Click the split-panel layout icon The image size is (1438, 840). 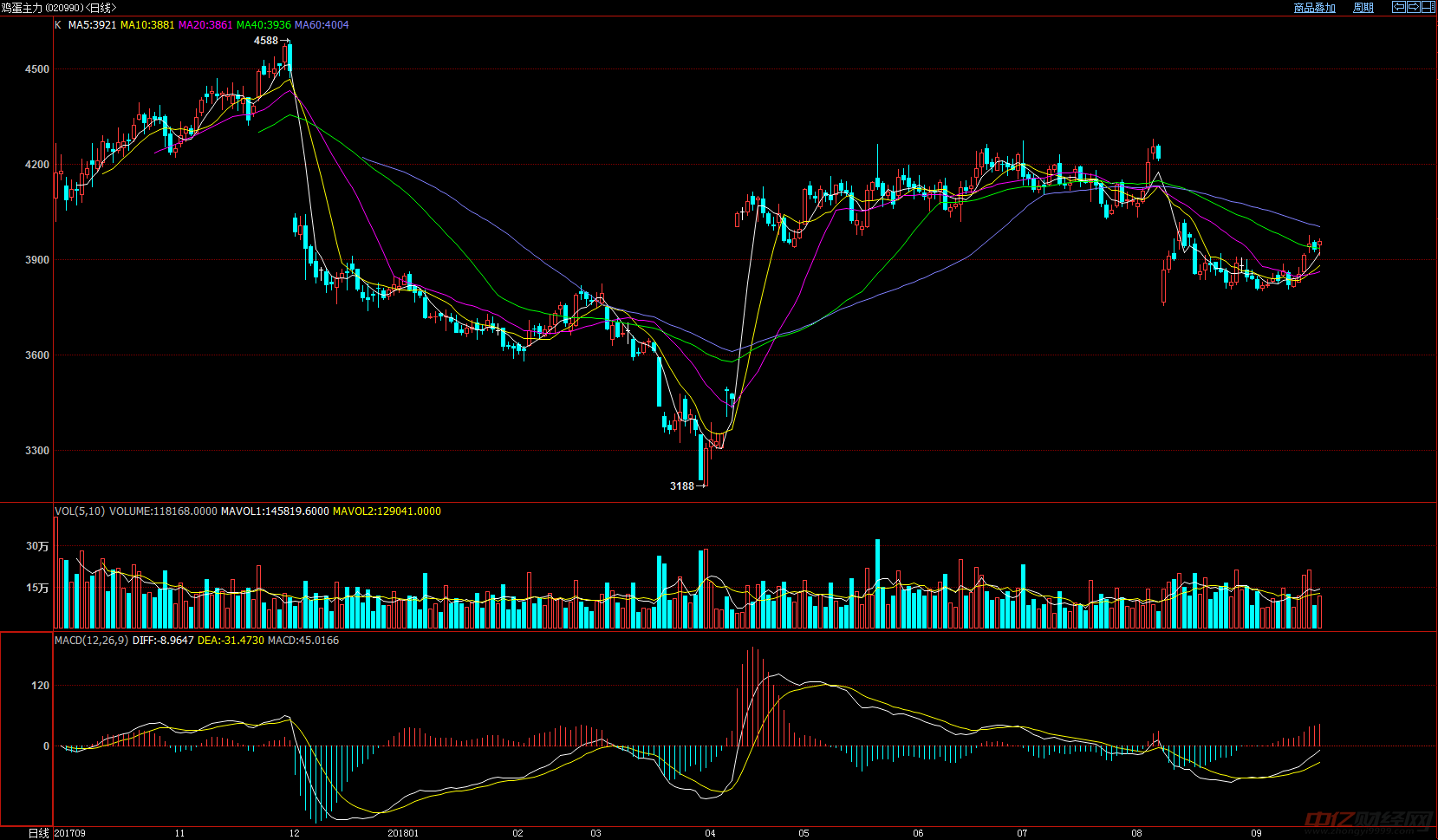(1428, 7)
